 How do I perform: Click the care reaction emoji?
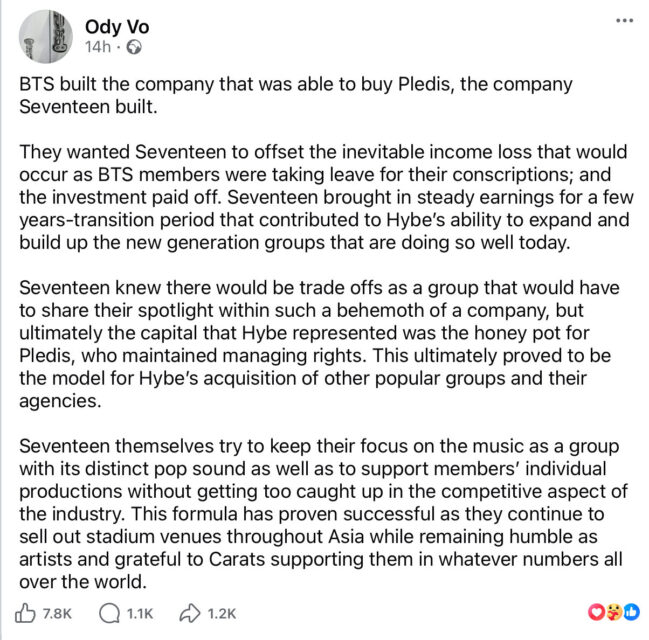(611, 611)
